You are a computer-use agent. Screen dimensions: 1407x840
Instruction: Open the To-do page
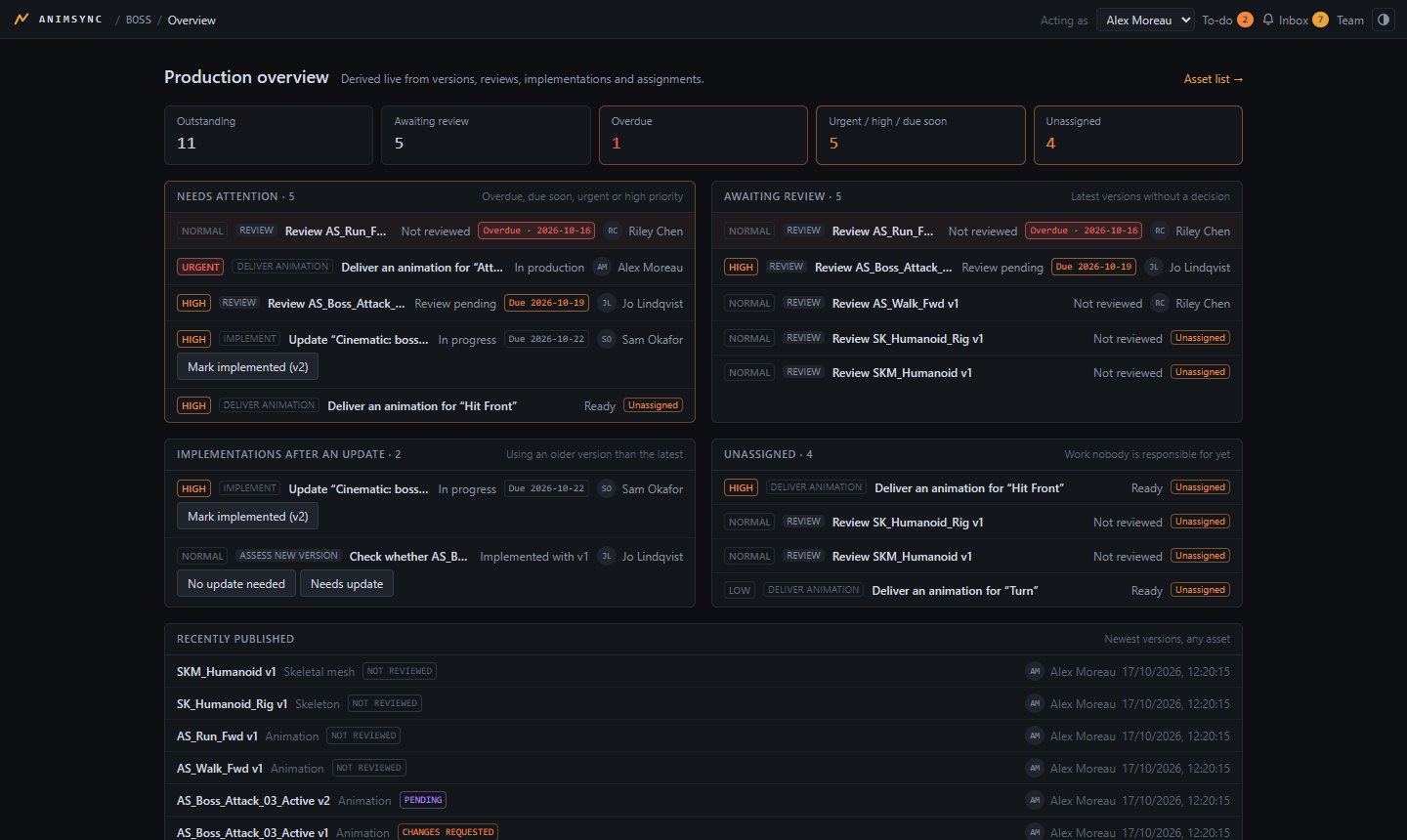tap(1227, 20)
